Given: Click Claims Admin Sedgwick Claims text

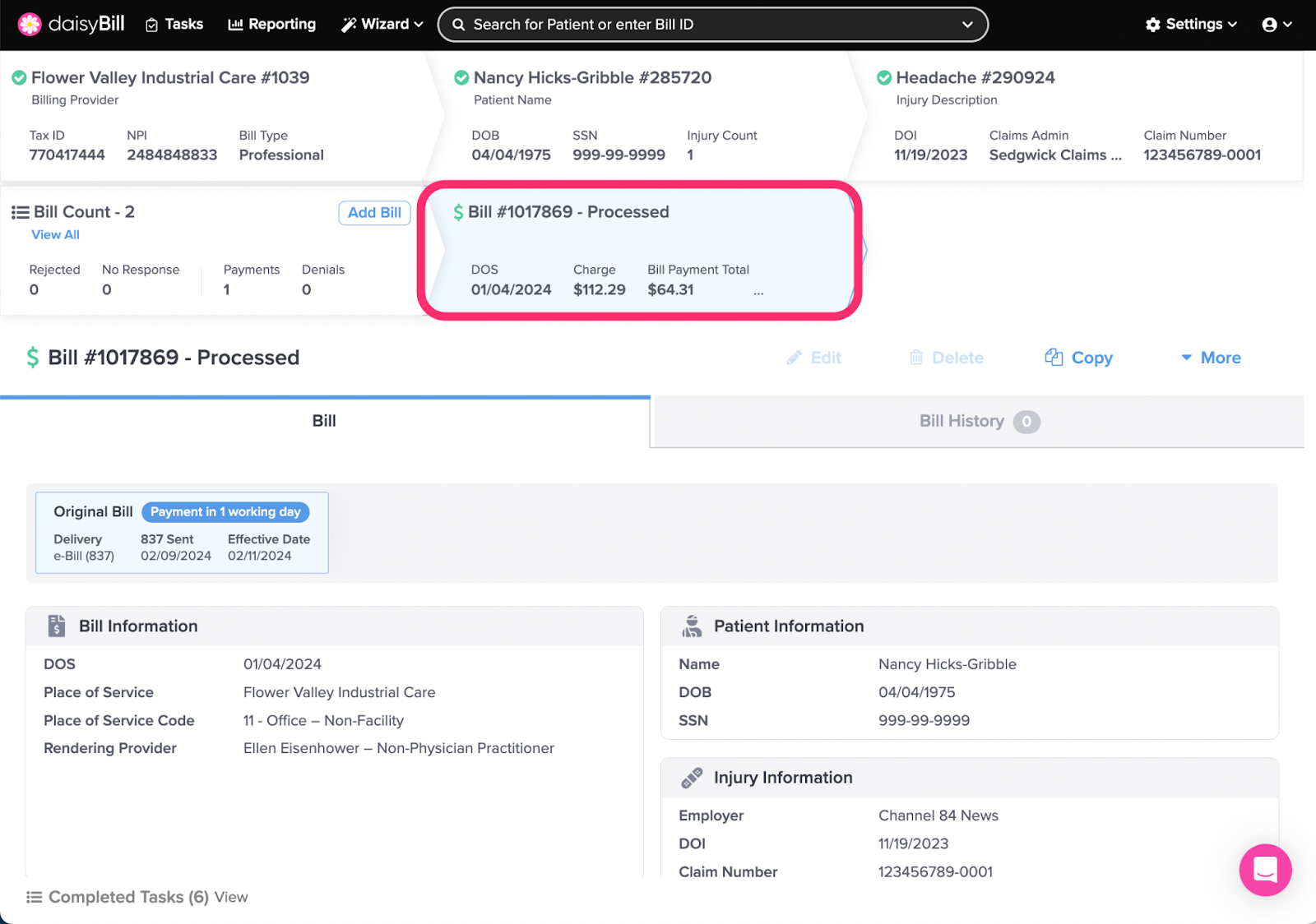Looking at the screenshot, I should click(x=1055, y=155).
